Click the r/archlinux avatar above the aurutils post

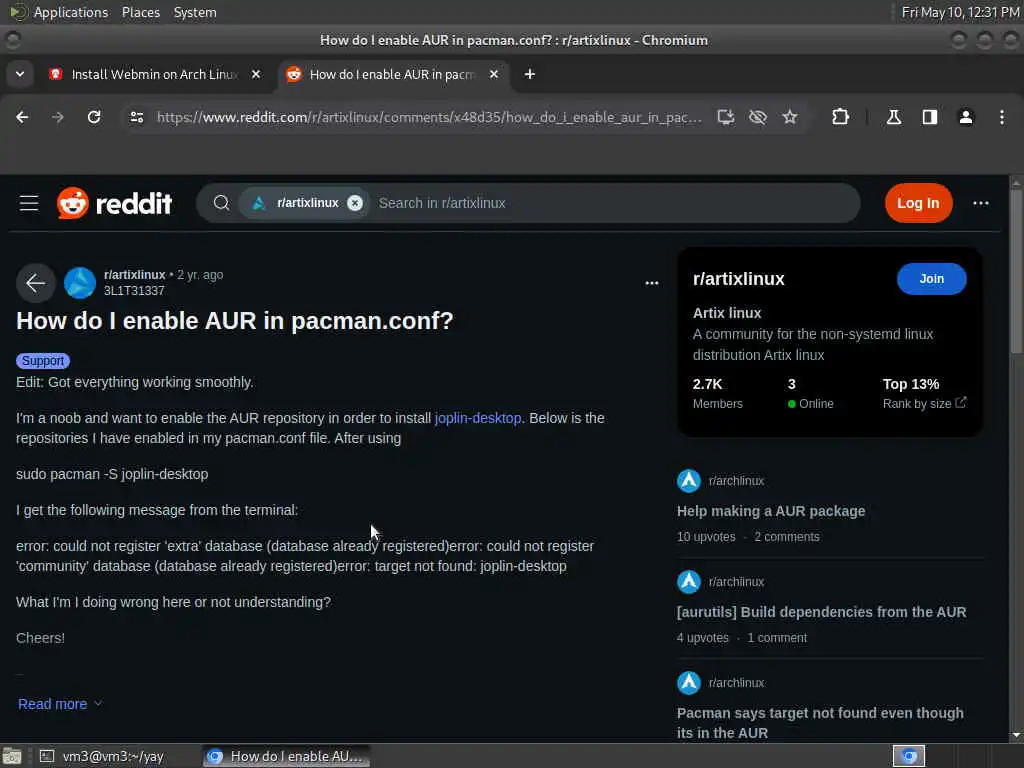point(688,582)
